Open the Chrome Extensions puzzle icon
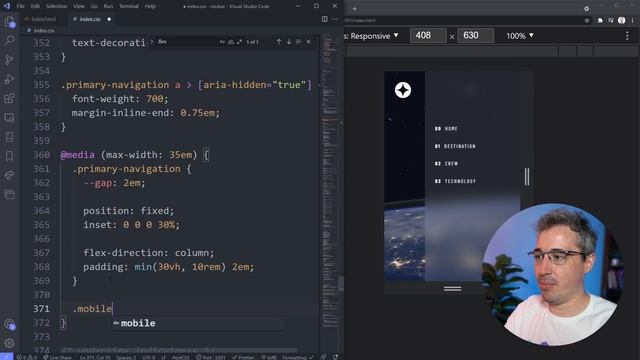The height and width of the screenshot is (360, 640). pos(600,20)
